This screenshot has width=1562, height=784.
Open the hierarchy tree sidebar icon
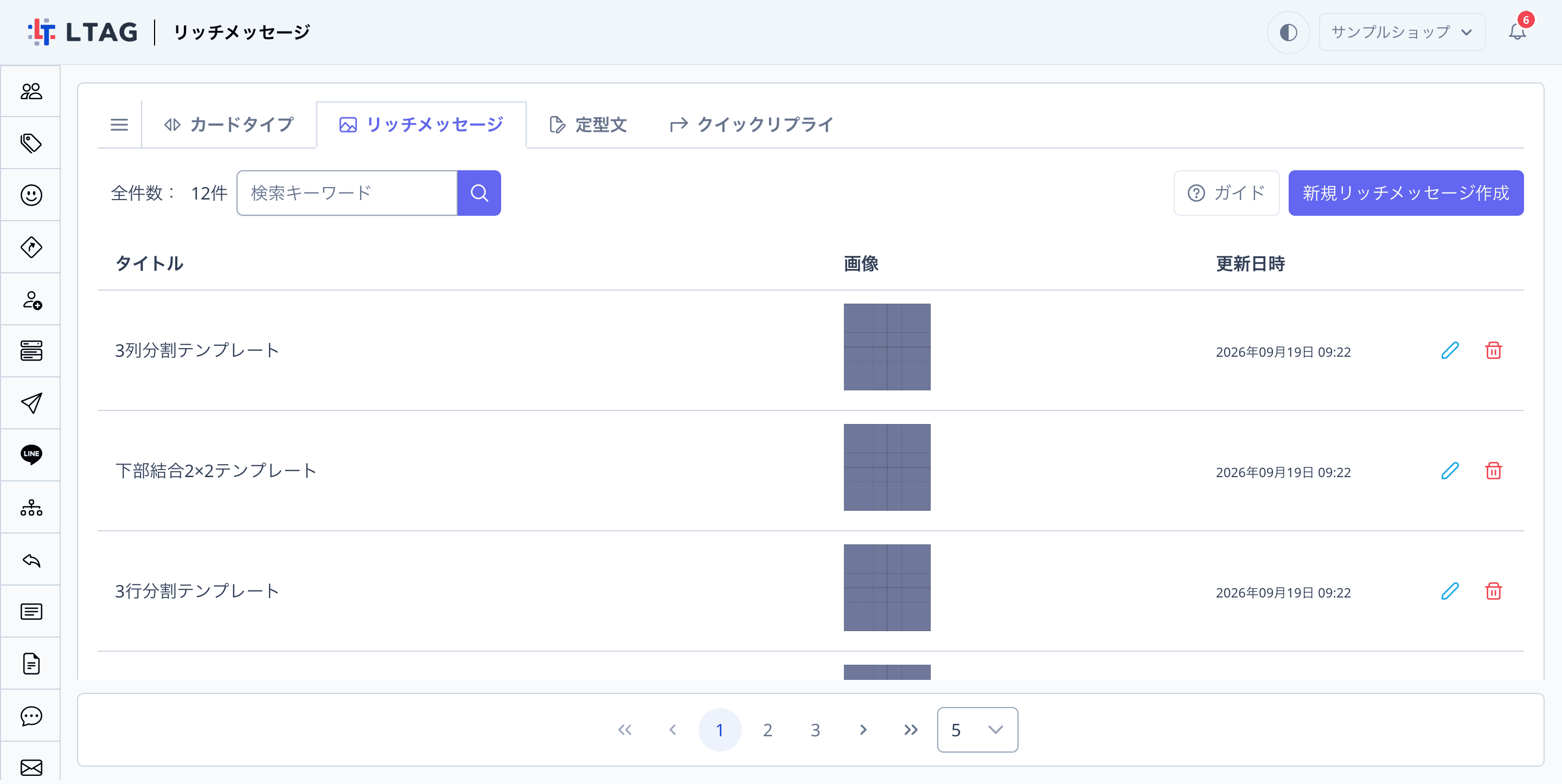coord(31,507)
